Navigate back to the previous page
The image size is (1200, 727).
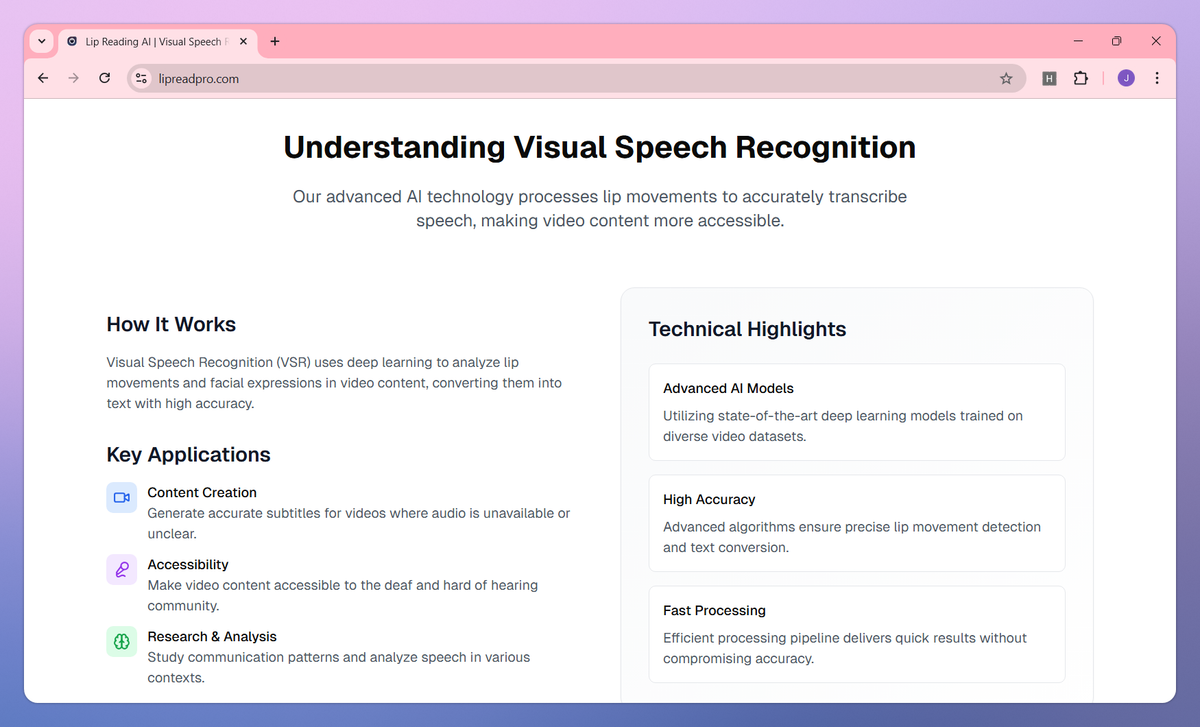coord(42,77)
